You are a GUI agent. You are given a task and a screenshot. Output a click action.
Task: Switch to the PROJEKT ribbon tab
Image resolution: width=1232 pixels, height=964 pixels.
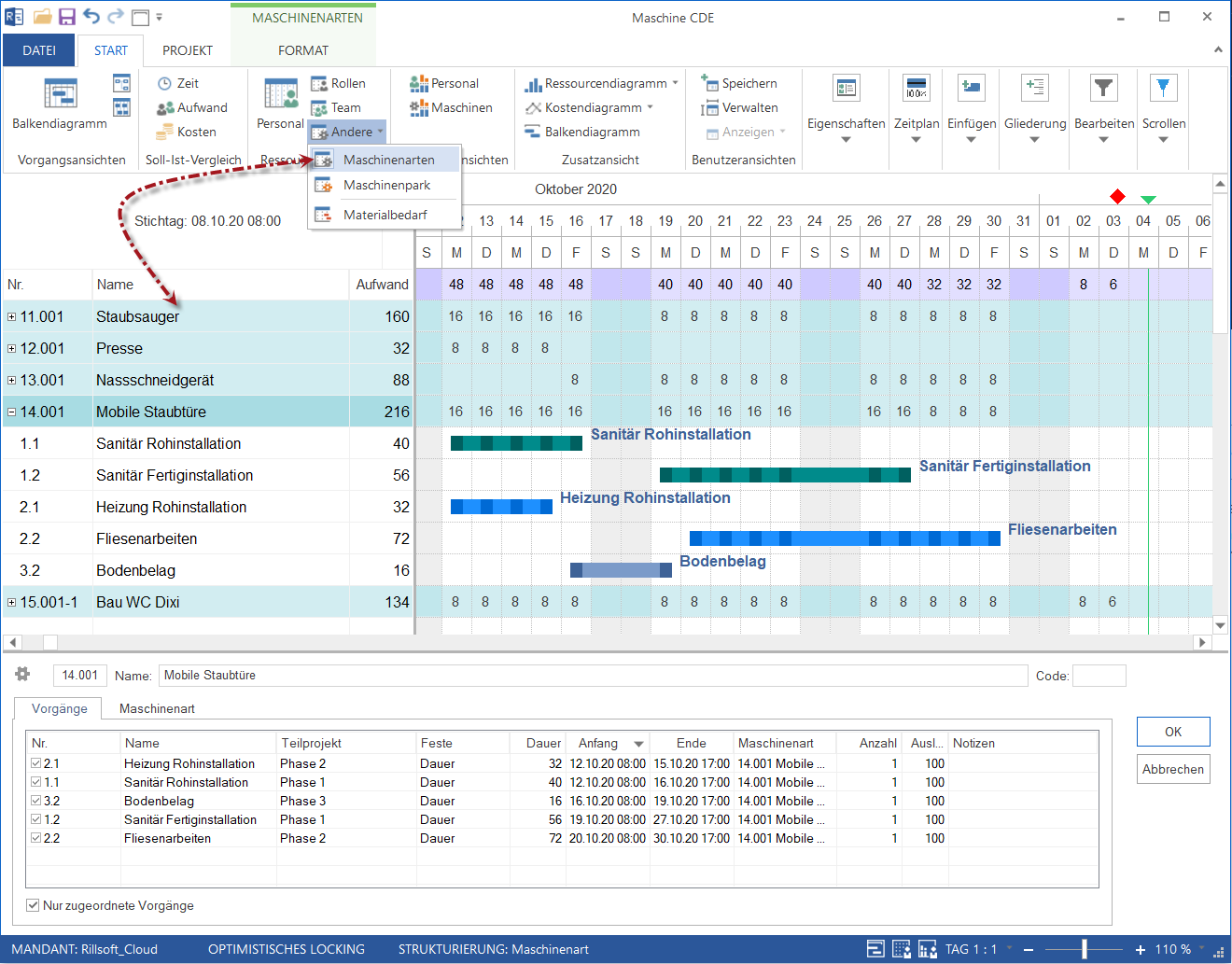point(188,50)
